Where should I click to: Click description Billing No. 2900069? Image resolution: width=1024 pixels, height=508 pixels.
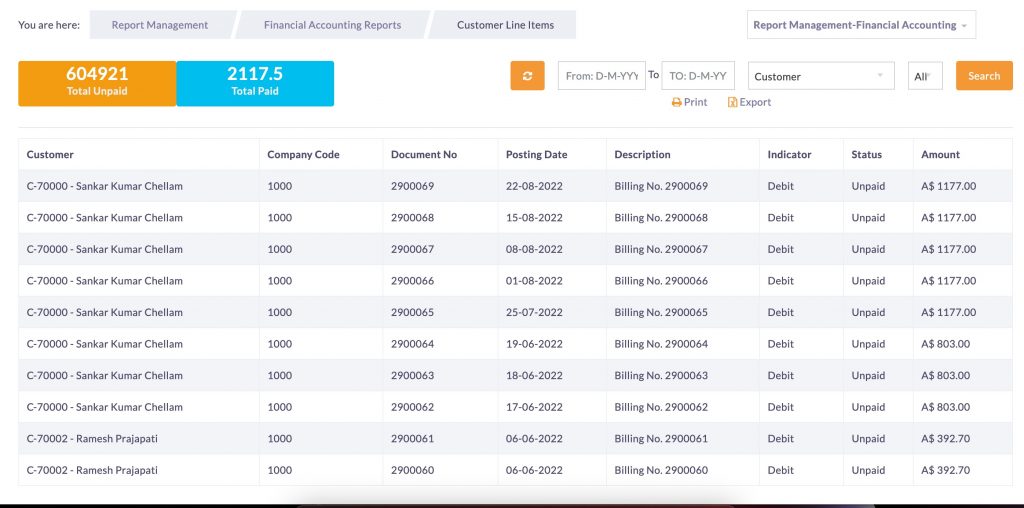661,186
